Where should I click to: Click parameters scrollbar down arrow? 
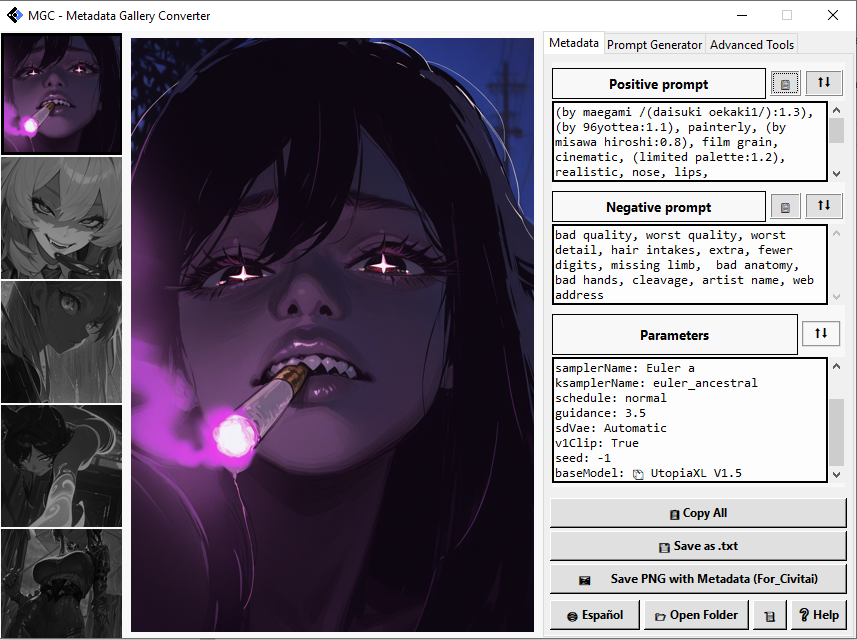tap(836, 474)
